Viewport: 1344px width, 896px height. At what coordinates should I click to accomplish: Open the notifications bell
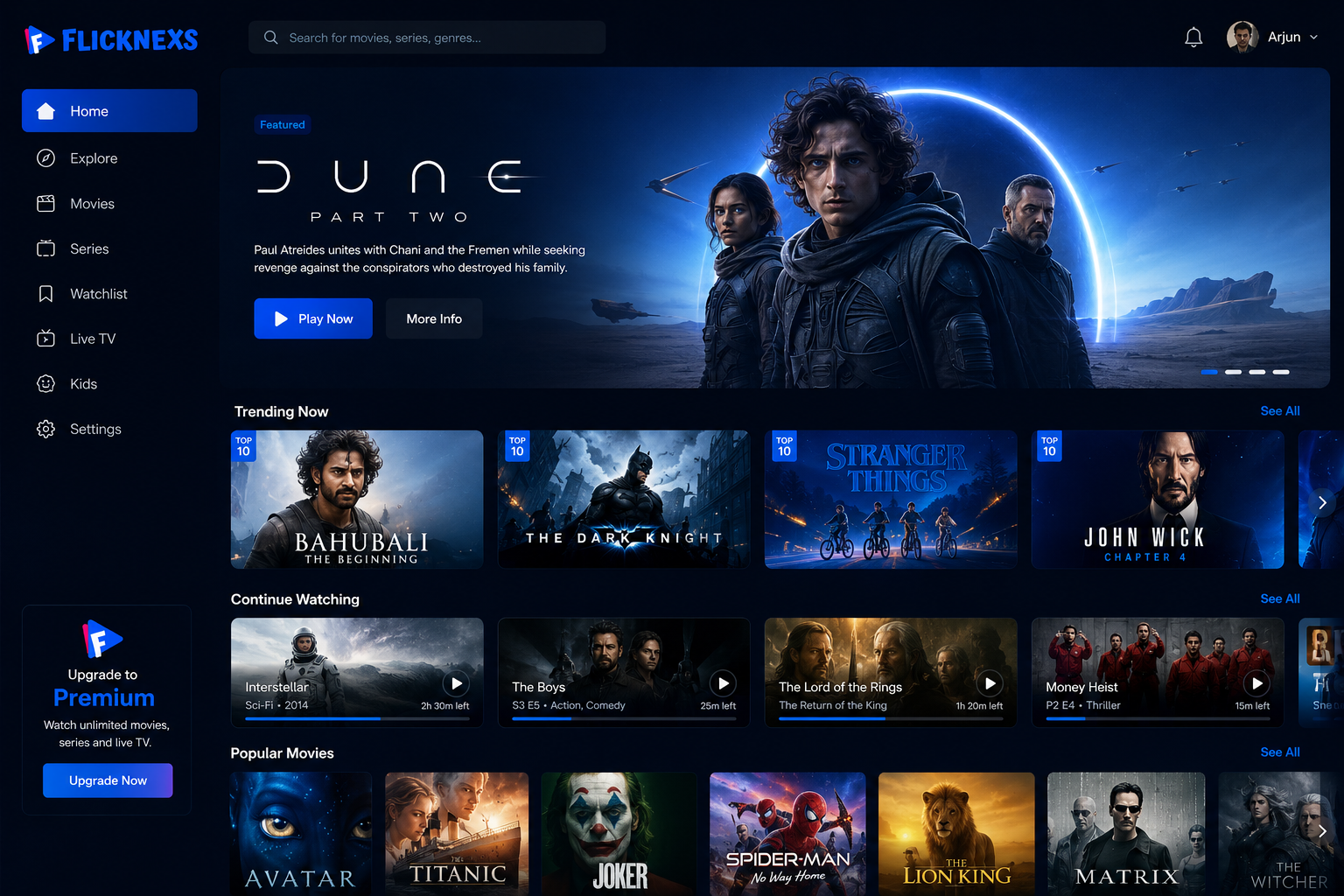click(x=1193, y=37)
